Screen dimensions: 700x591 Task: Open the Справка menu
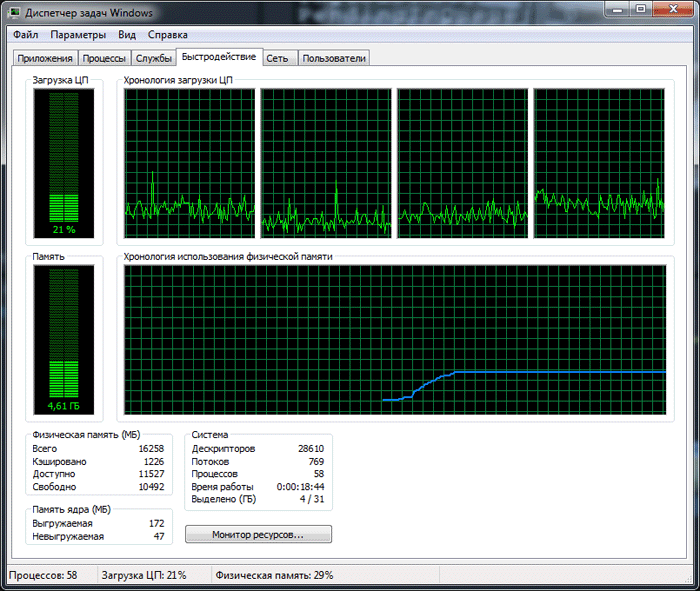click(x=167, y=35)
